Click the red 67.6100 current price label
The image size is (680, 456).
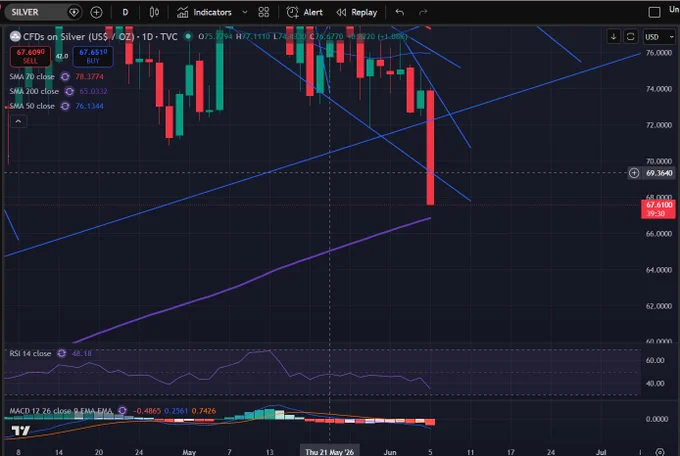tap(658, 209)
